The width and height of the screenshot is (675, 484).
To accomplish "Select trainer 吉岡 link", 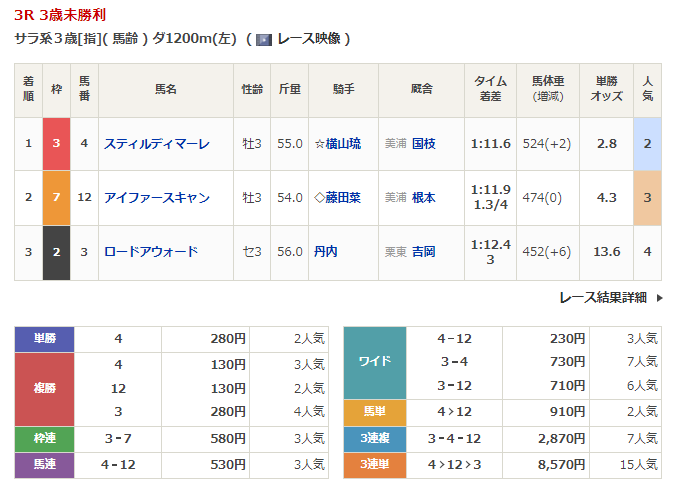I will click(x=423, y=252).
